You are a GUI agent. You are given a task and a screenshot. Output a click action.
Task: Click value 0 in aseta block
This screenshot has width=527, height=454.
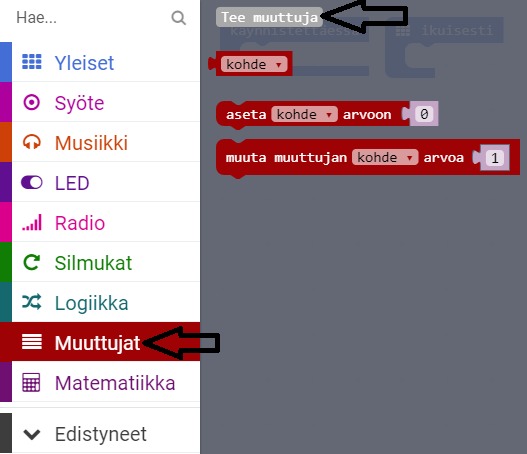pyautogui.click(x=424, y=114)
